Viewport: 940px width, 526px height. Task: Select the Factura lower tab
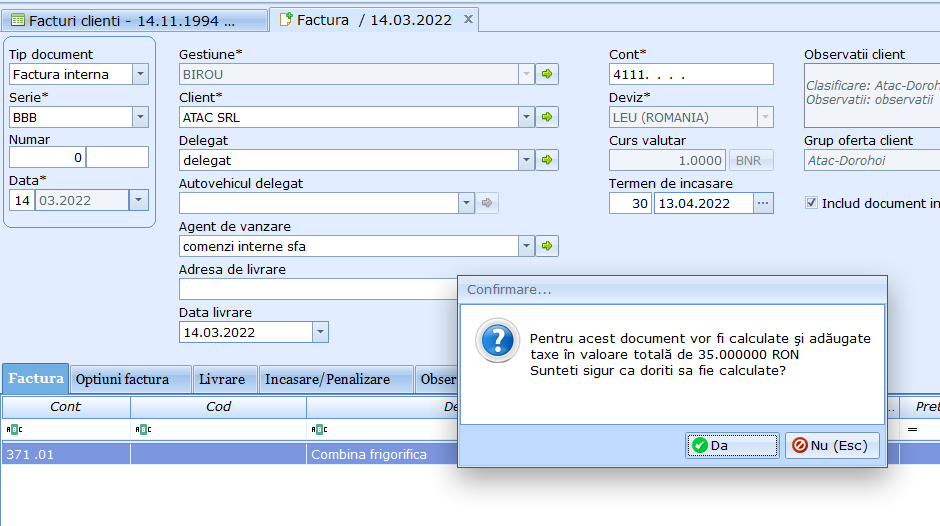36,378
